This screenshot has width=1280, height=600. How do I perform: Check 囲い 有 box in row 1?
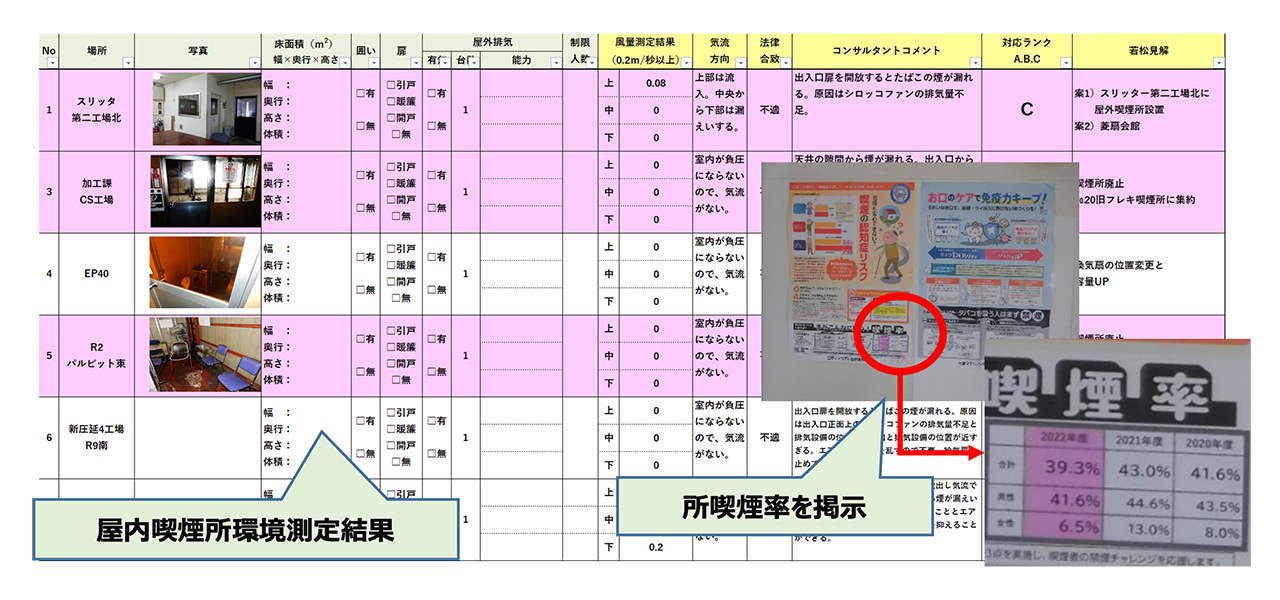click(x=366, y=93)
